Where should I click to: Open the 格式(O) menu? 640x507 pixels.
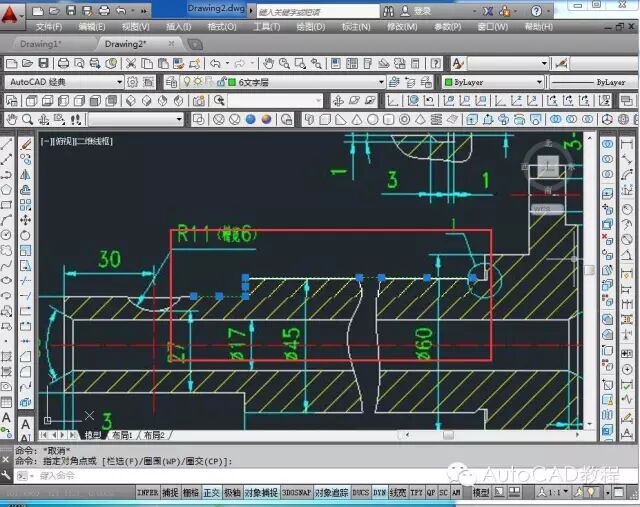point(222,27)
